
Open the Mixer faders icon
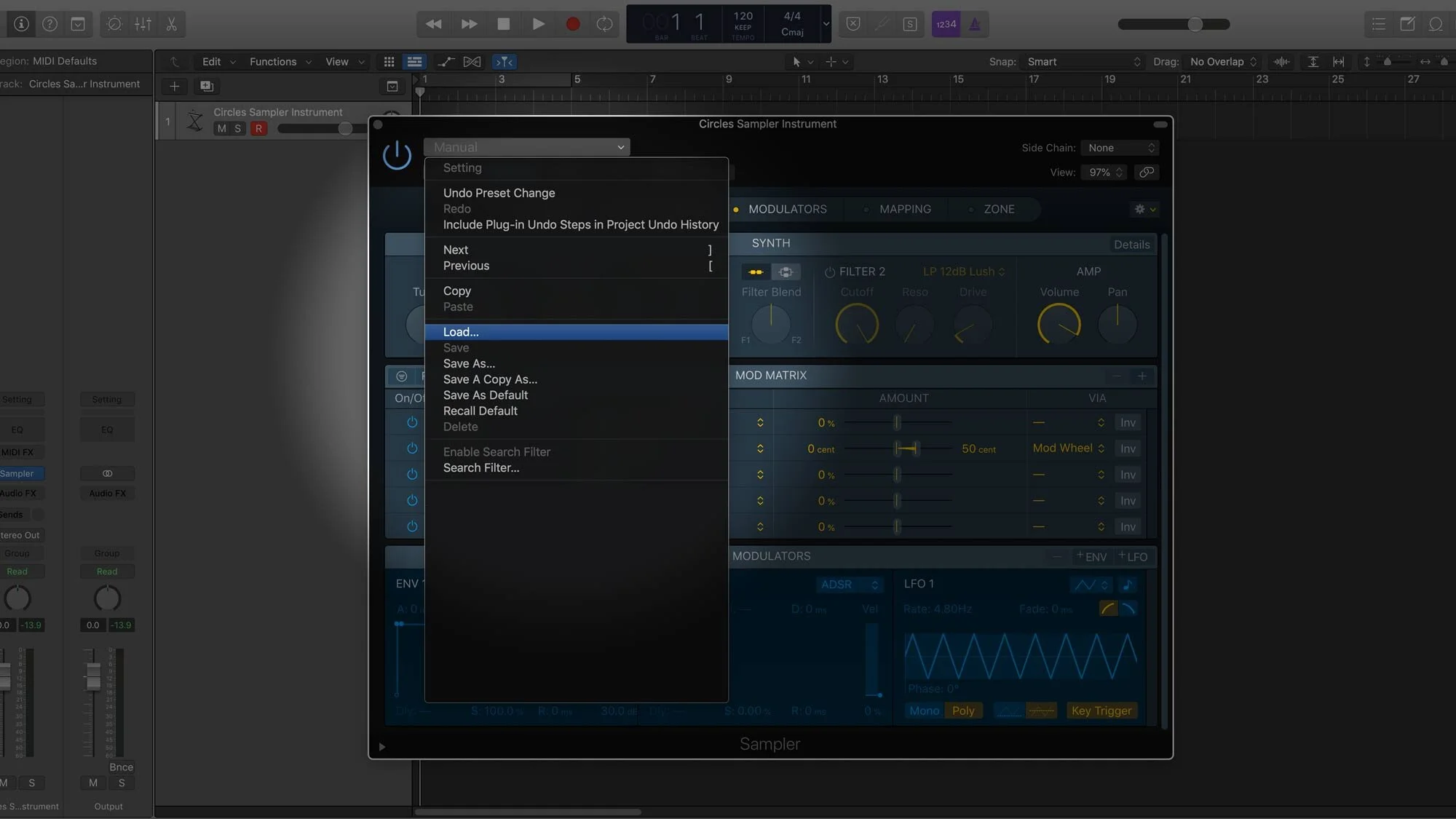(143, 24)
